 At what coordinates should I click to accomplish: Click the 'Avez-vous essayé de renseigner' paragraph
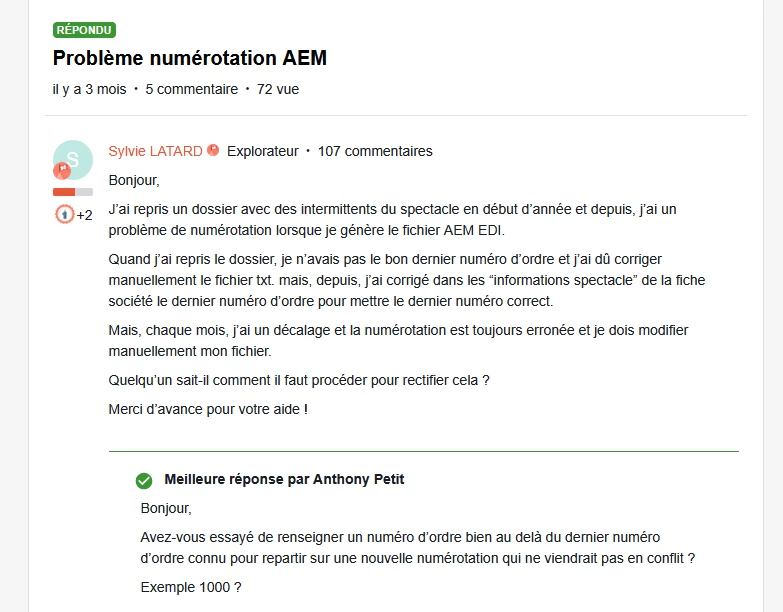tap(417, 548)
